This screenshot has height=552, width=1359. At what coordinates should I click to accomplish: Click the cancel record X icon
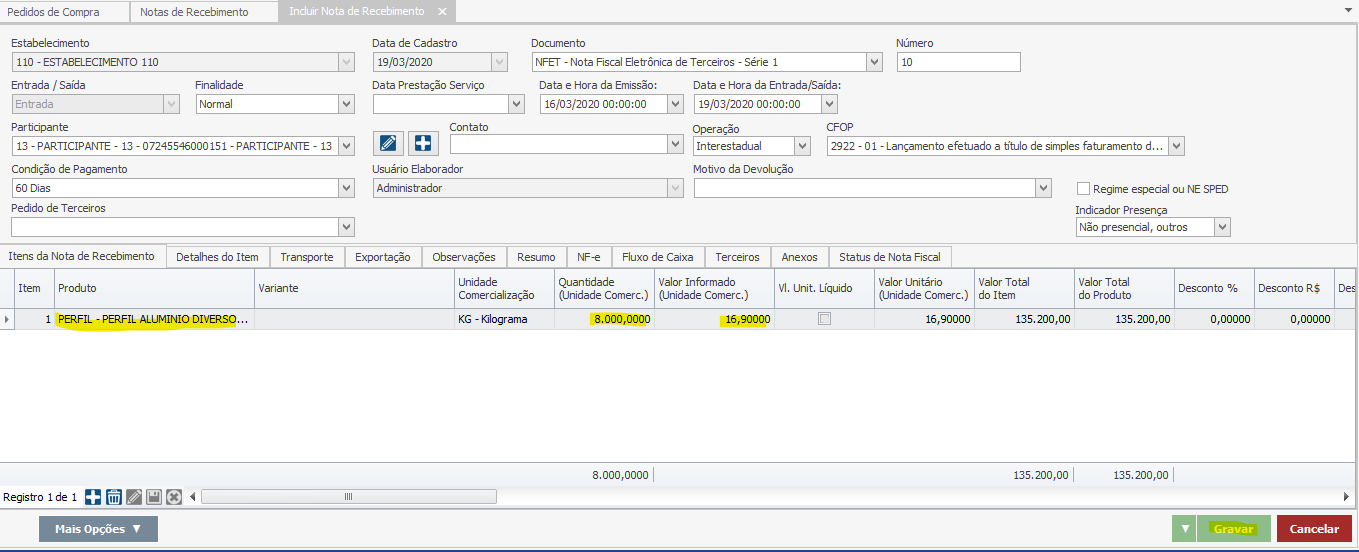point(174,497)
